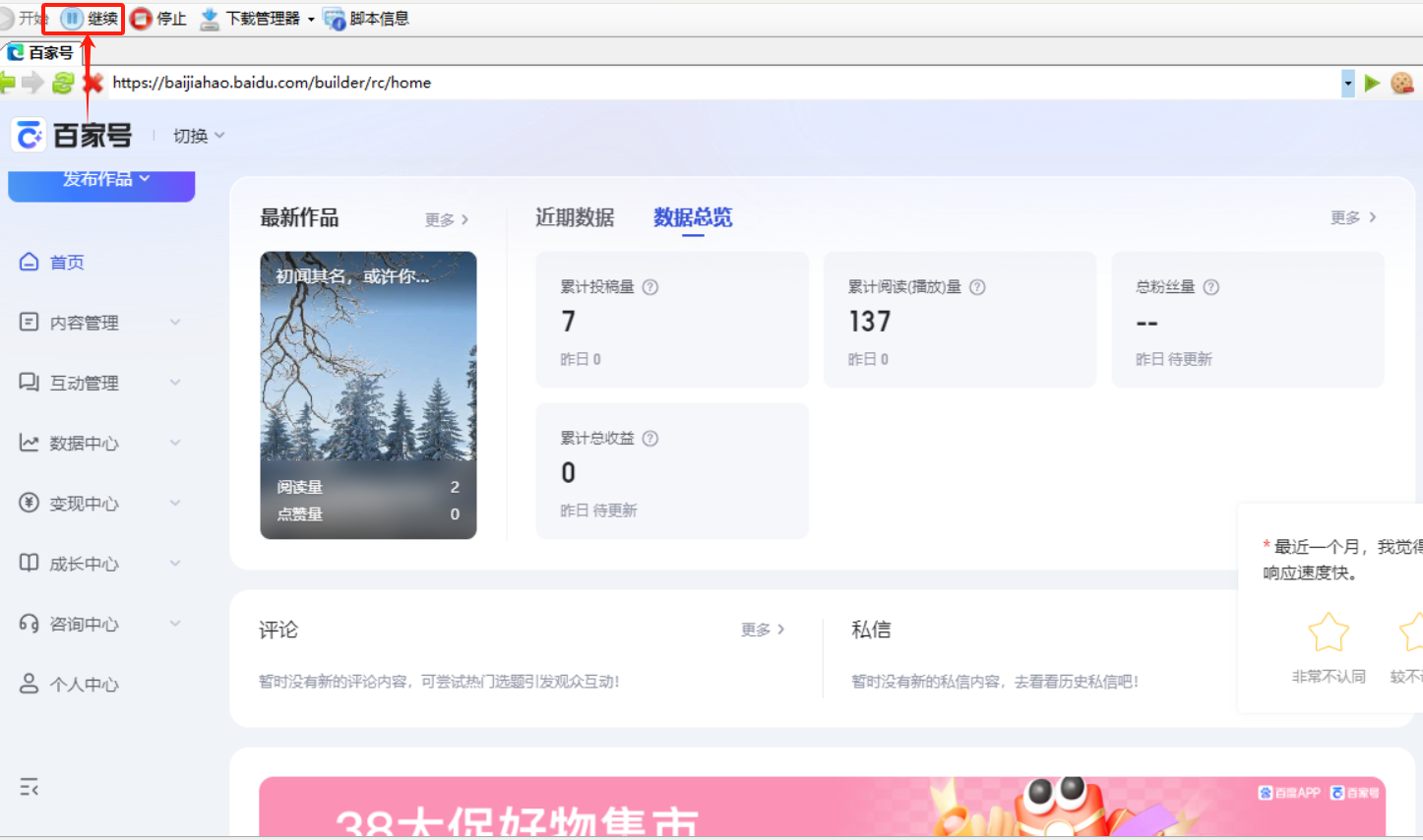Click the 发布作品 publish button
Screen dimensions: 1423x840
click(x=101, y=183)
